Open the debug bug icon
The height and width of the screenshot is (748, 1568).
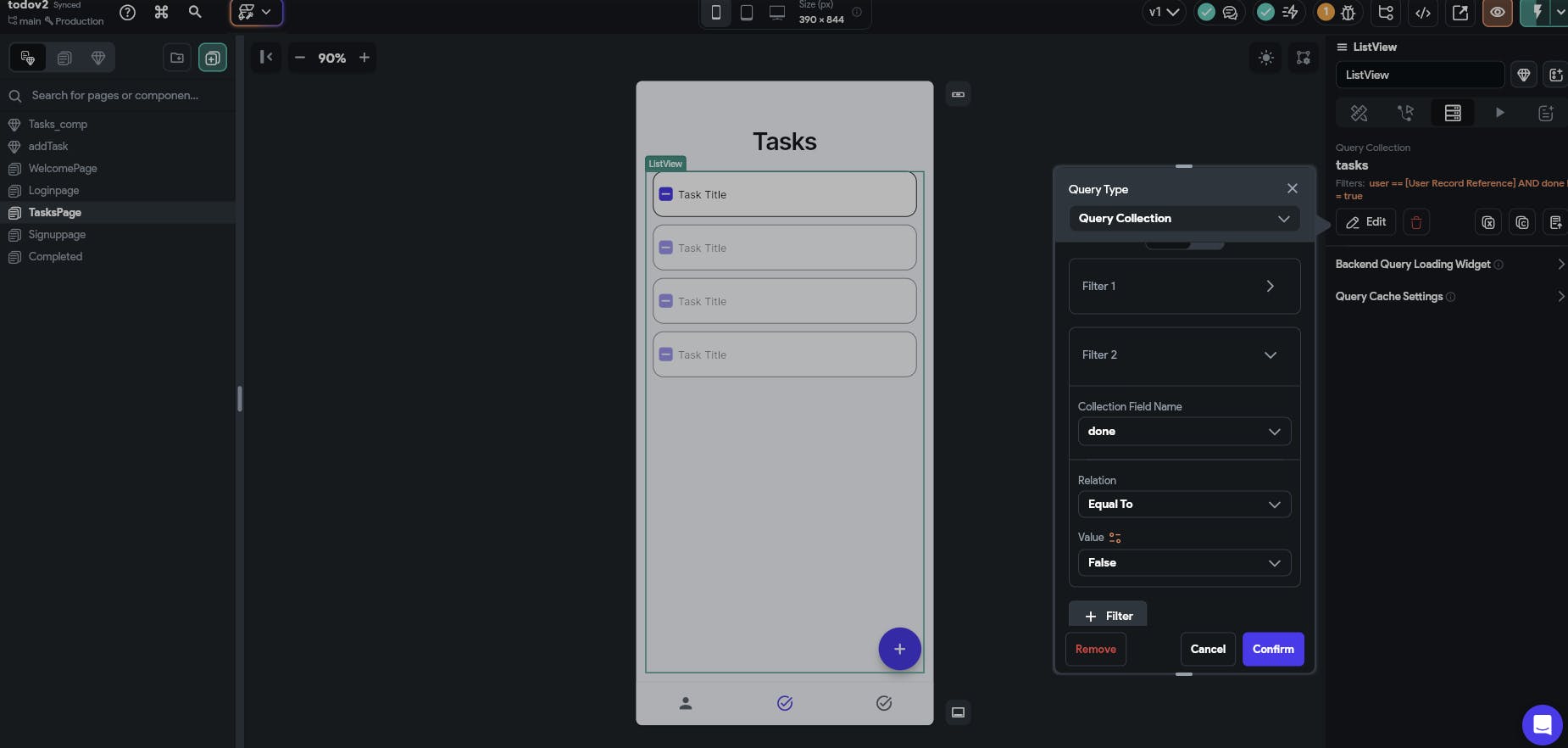pyautogui.click(x=1348, y=12)
